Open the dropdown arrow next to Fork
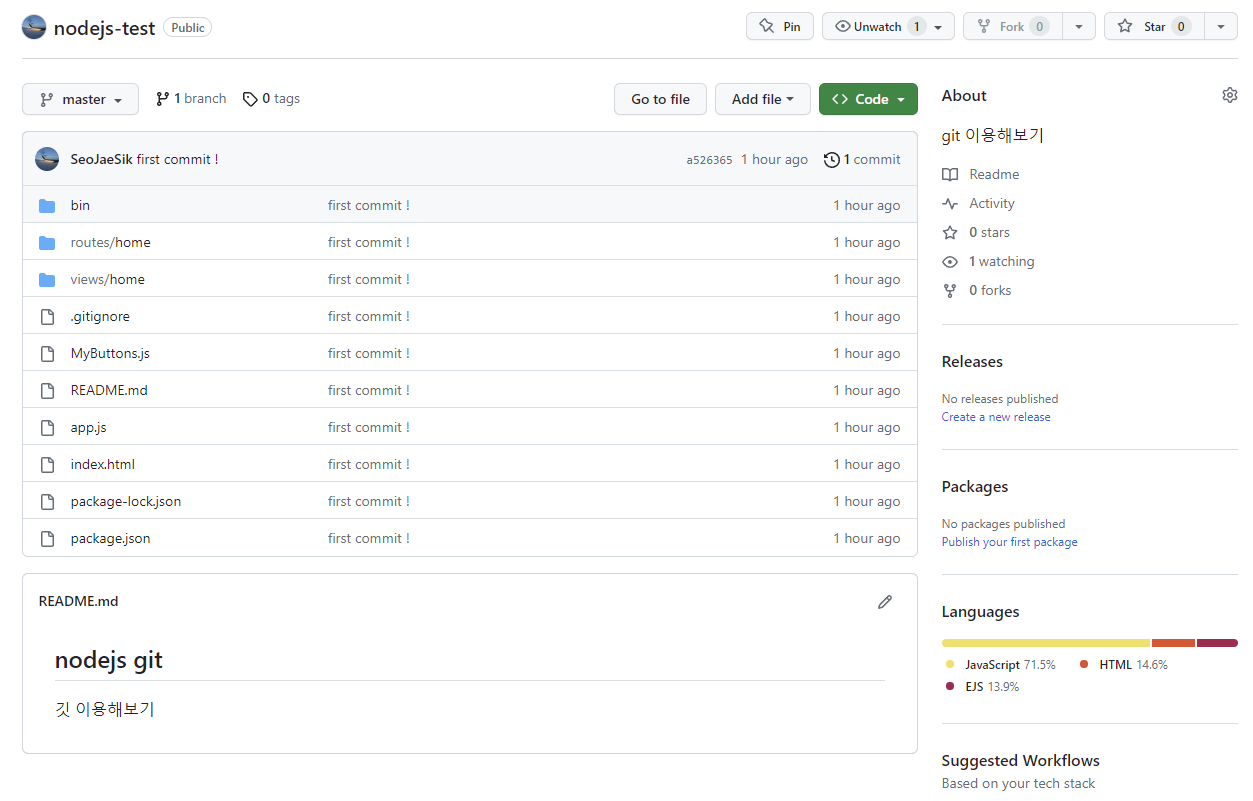Image resolution: width=1253 pixels, height=801 pixels. coord(1078,27)
